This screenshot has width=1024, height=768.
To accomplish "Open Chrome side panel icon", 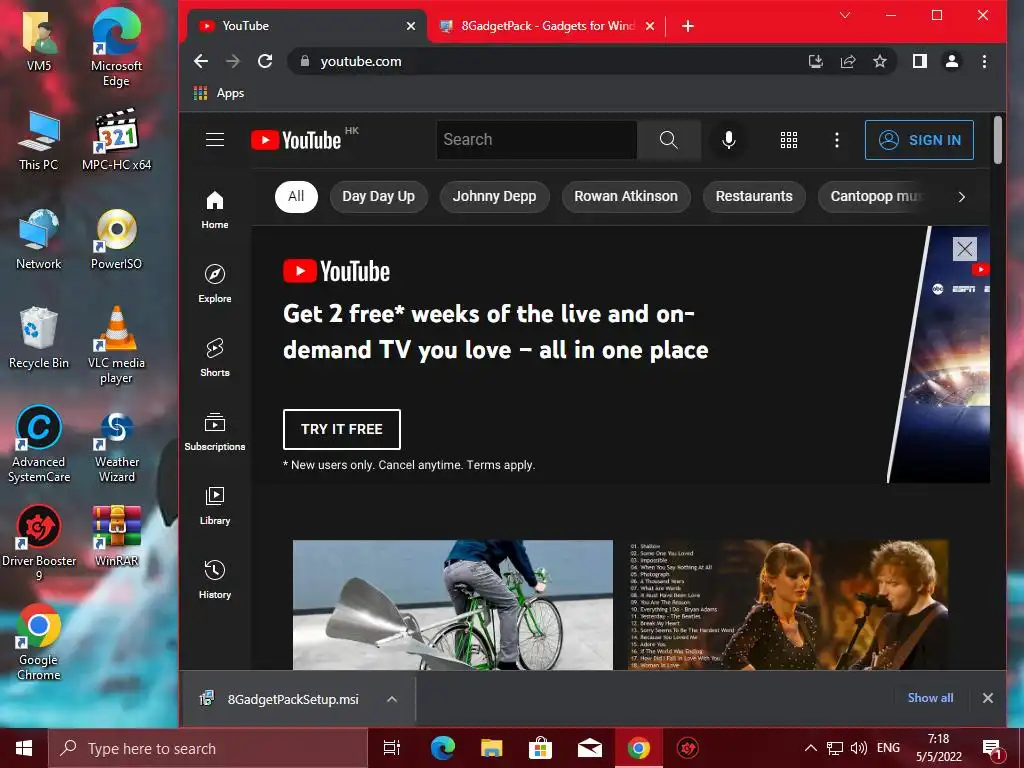I will (920, 61).
